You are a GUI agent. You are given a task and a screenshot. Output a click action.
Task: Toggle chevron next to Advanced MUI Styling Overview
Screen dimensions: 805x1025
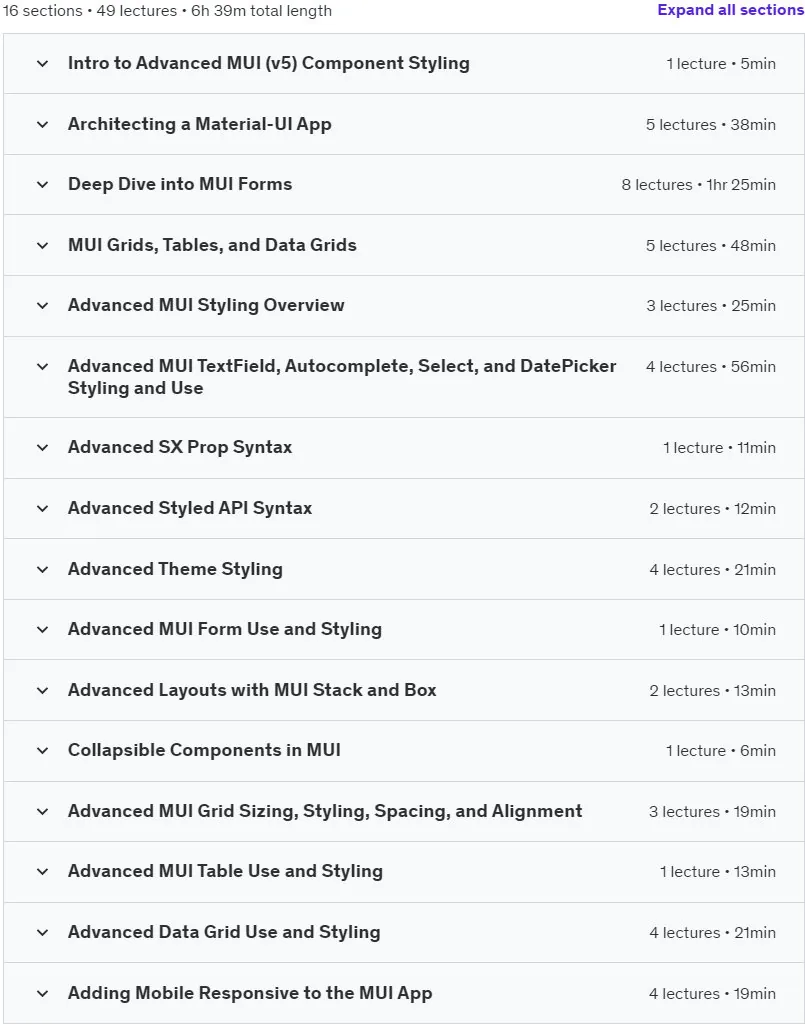pos(43,305)
